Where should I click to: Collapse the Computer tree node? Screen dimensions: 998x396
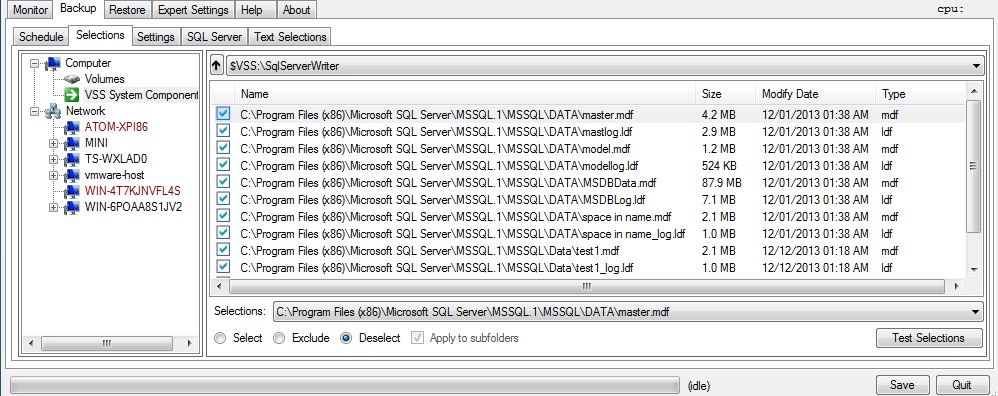click(34, 64)
